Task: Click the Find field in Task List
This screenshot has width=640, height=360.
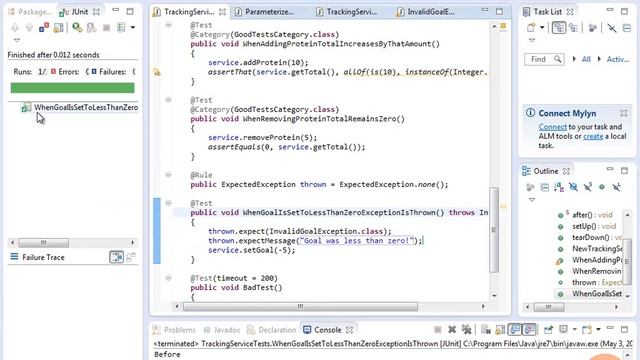Action: click(544, 59)
